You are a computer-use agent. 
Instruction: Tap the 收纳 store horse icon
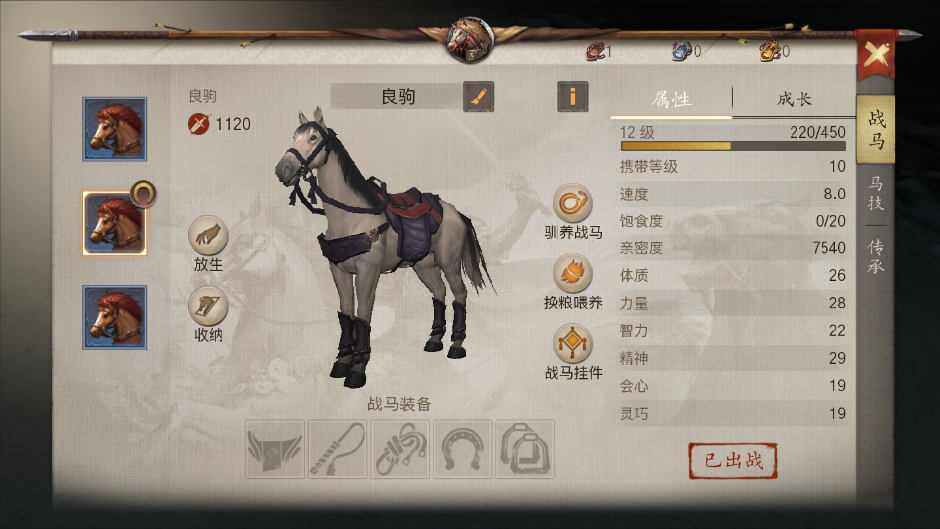208,306
